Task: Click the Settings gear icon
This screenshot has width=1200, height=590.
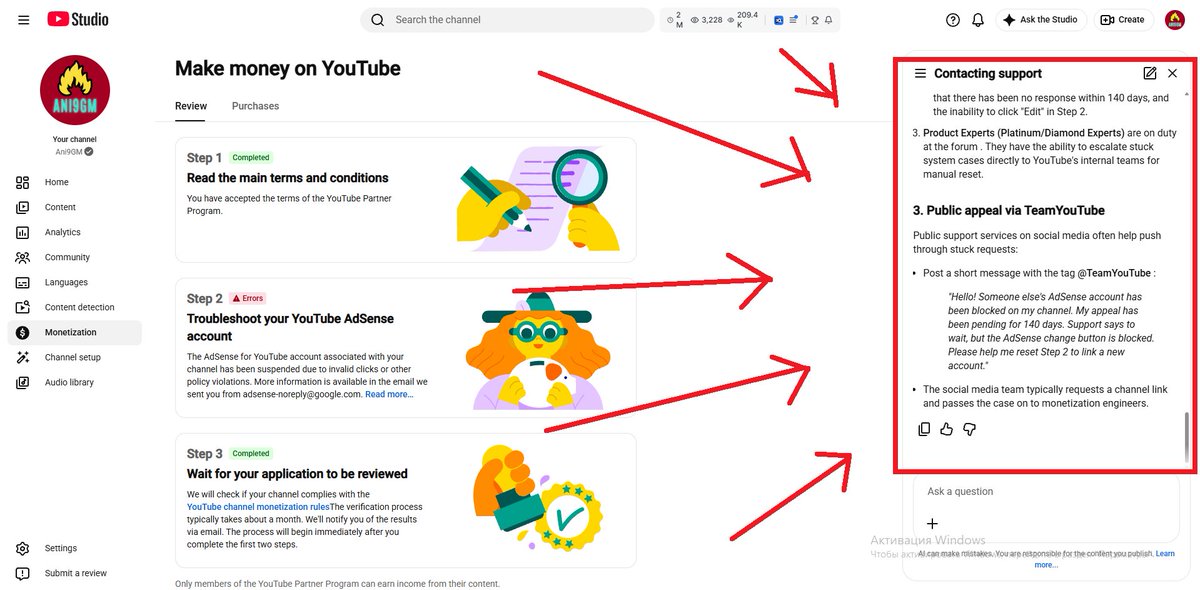Action: [x=23, y=548]
